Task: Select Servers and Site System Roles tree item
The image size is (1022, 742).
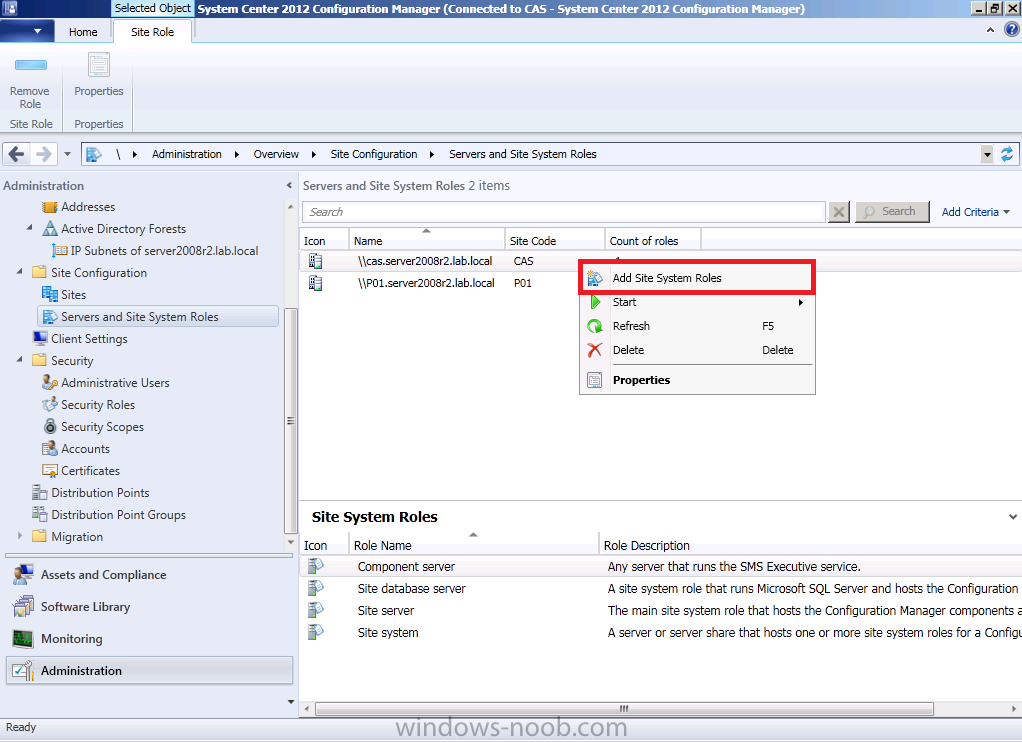Action: tap(158, 317)
